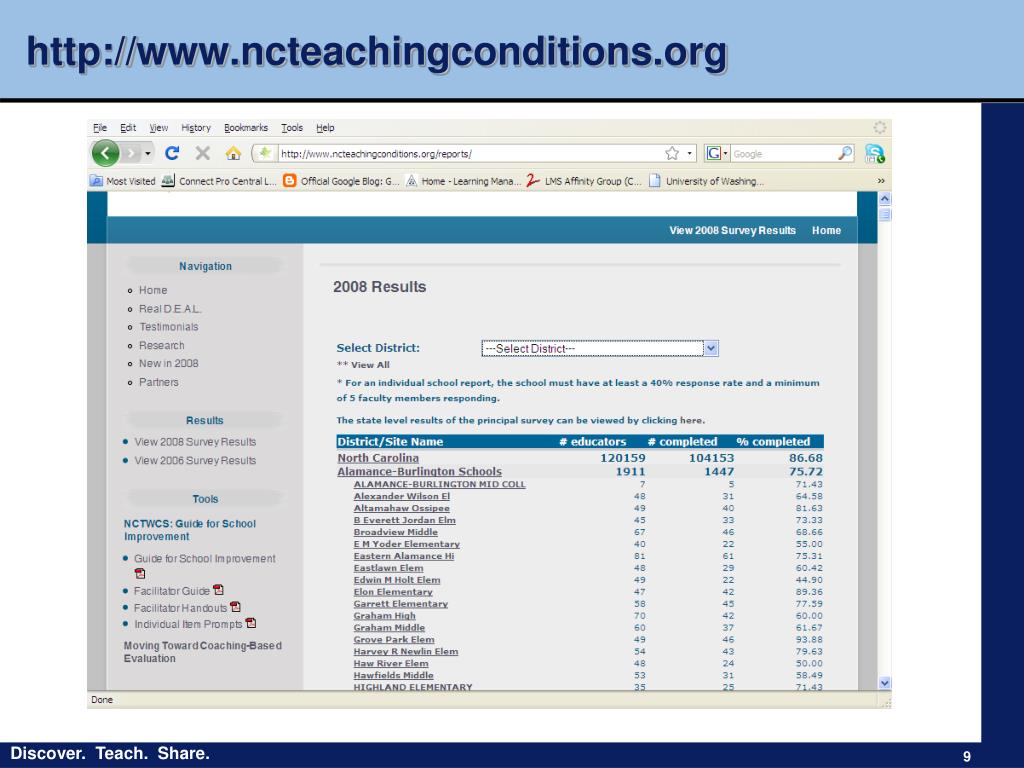Image resolution: width=1024 pixels, height=768 pixels.
Task: Open Hawfields Middle school report
Action: (393, 675)
